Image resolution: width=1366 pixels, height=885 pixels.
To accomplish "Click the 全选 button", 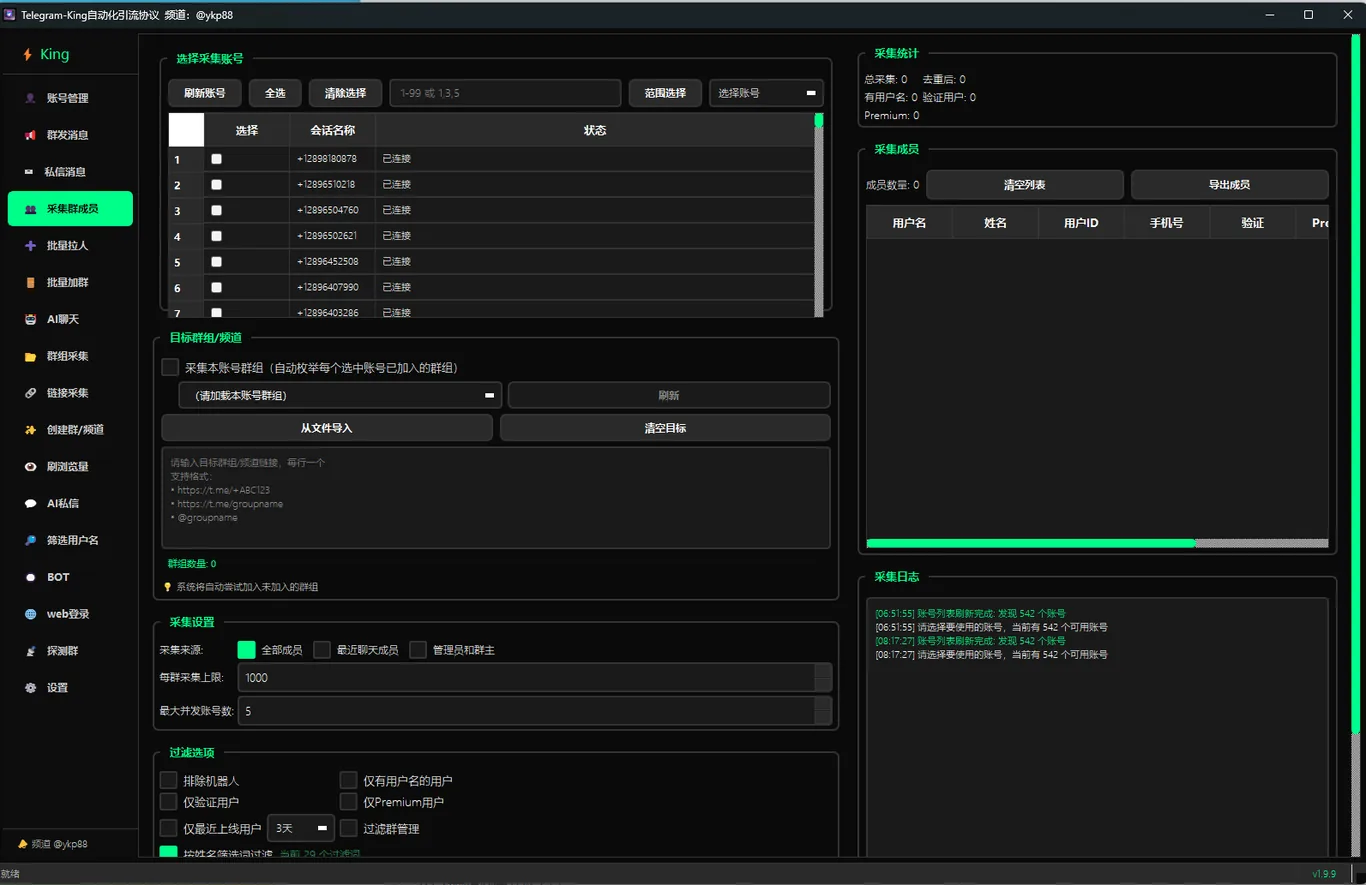I will [275, 93].
